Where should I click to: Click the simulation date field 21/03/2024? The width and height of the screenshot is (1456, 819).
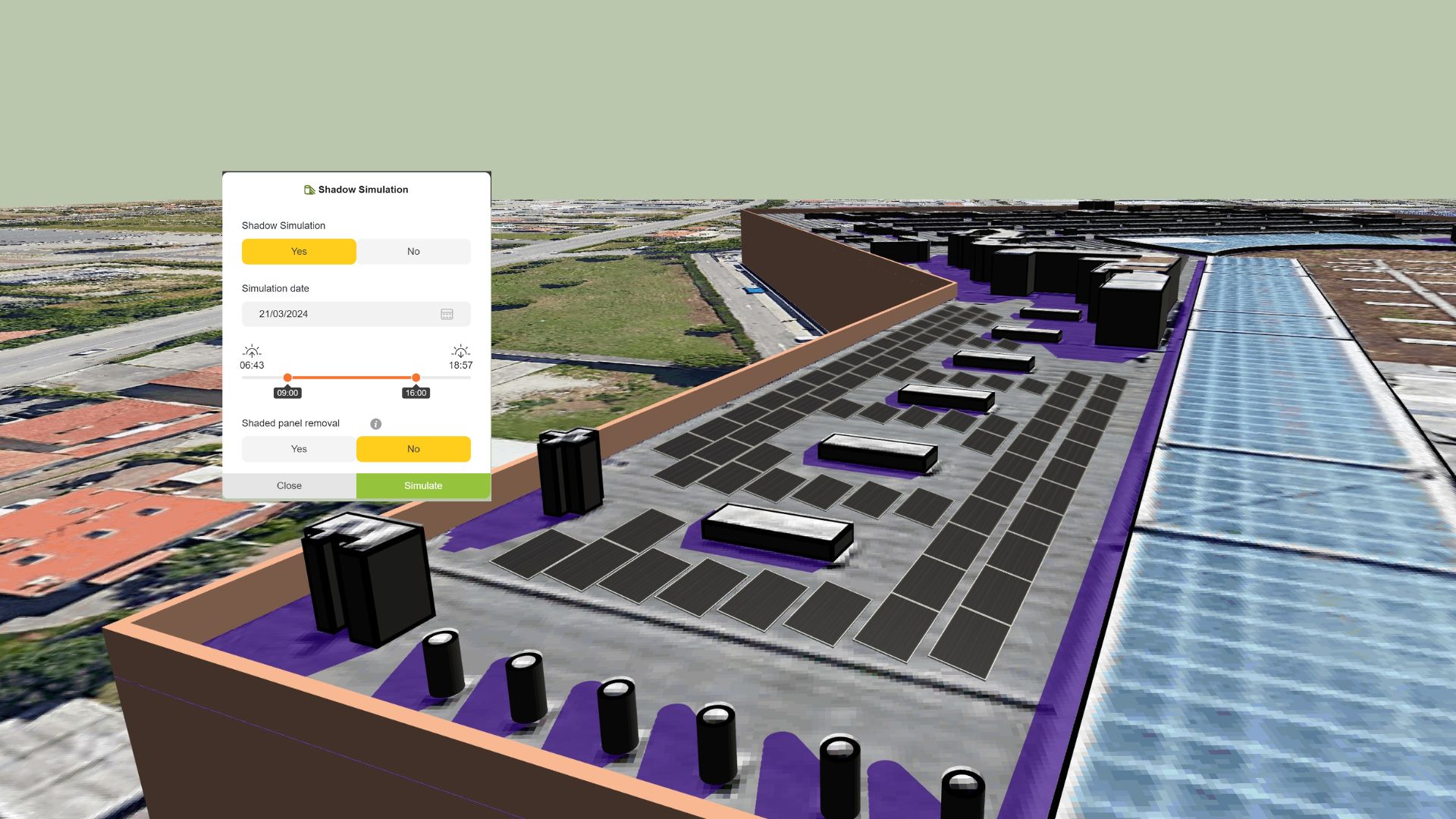(x=356, y=314)
